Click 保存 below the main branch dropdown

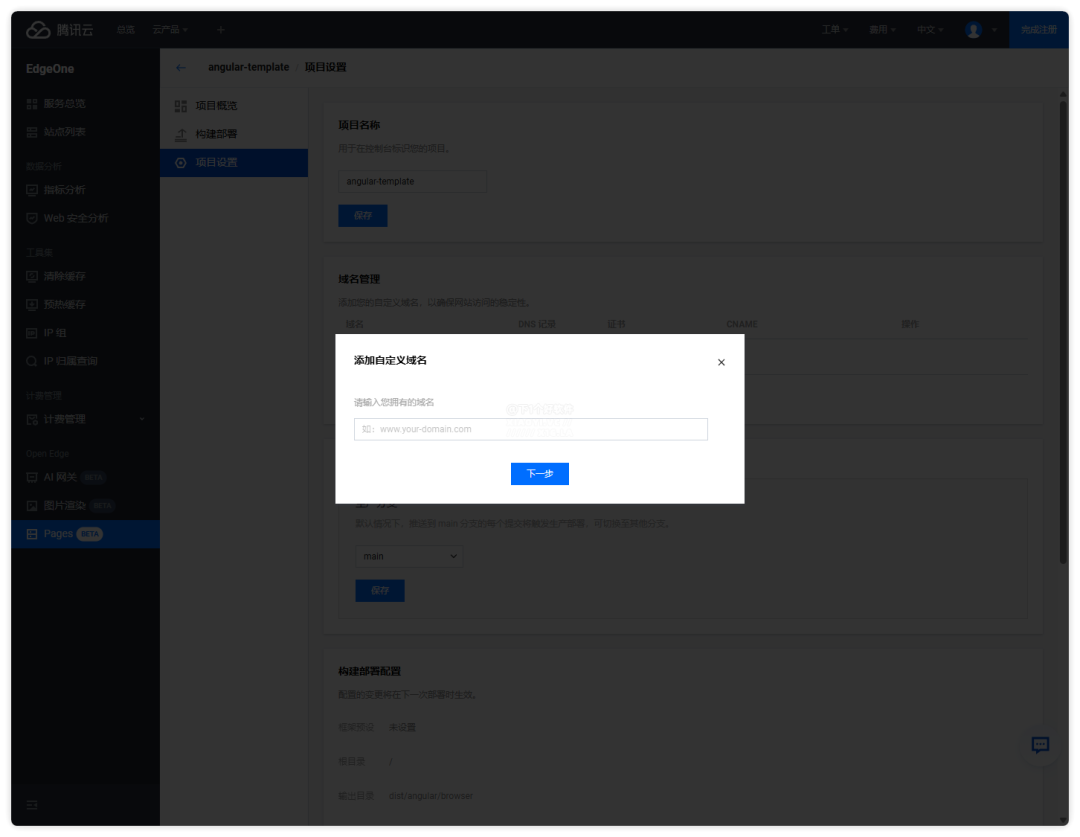point(380,590)
